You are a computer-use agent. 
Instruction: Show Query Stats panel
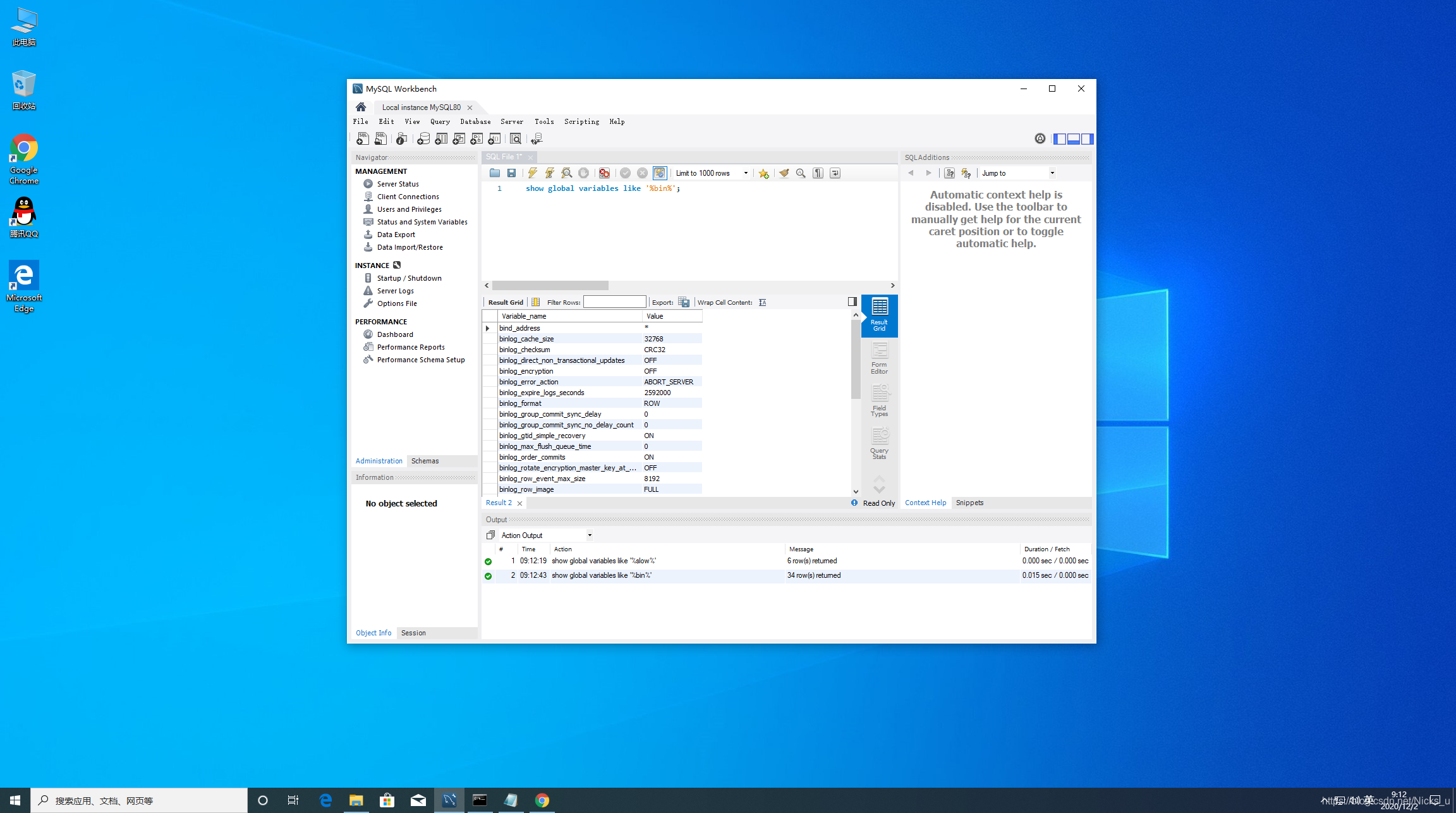[879, 444]
